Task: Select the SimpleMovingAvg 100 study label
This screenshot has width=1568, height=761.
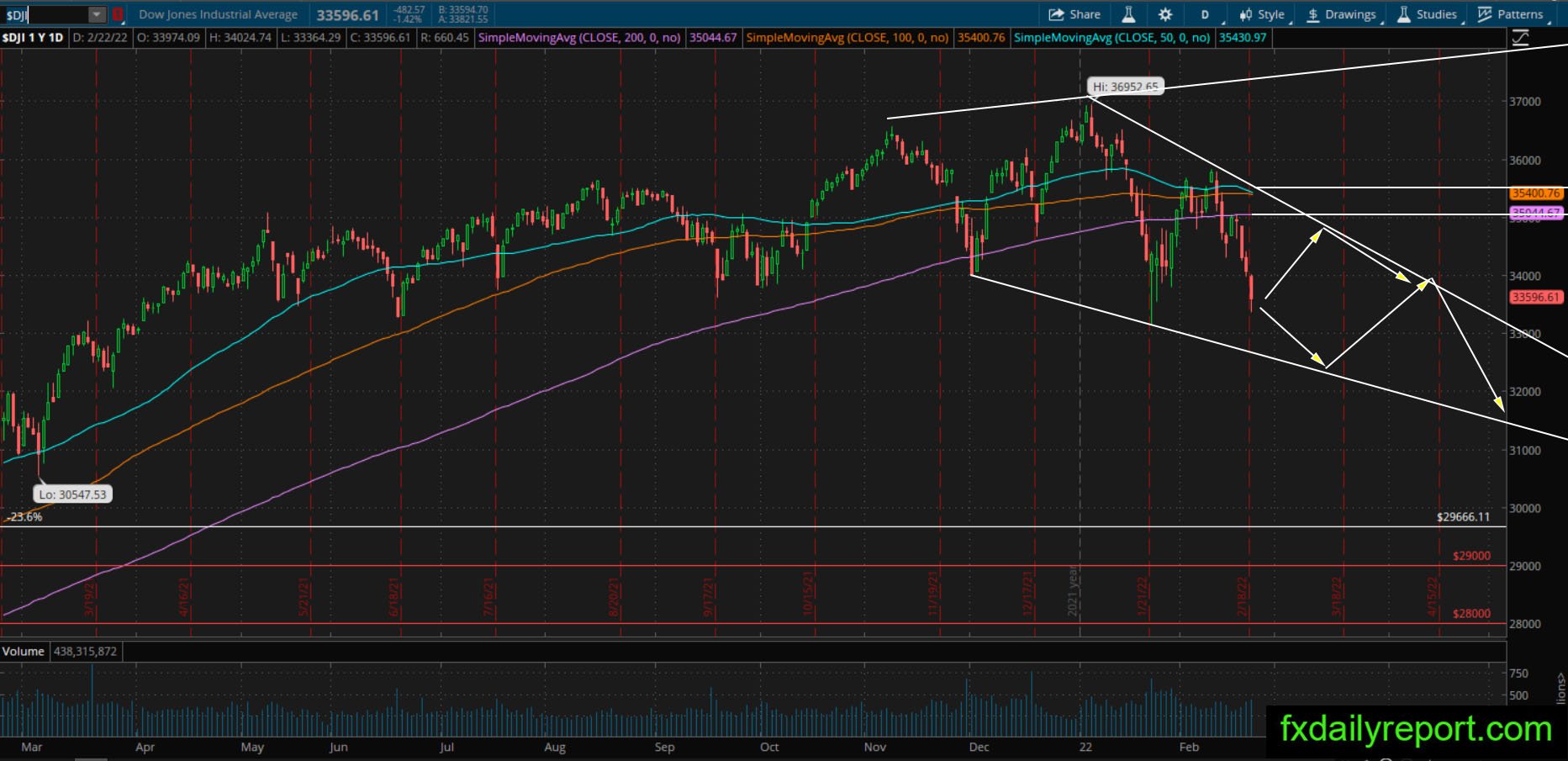Action: (847, 38)
